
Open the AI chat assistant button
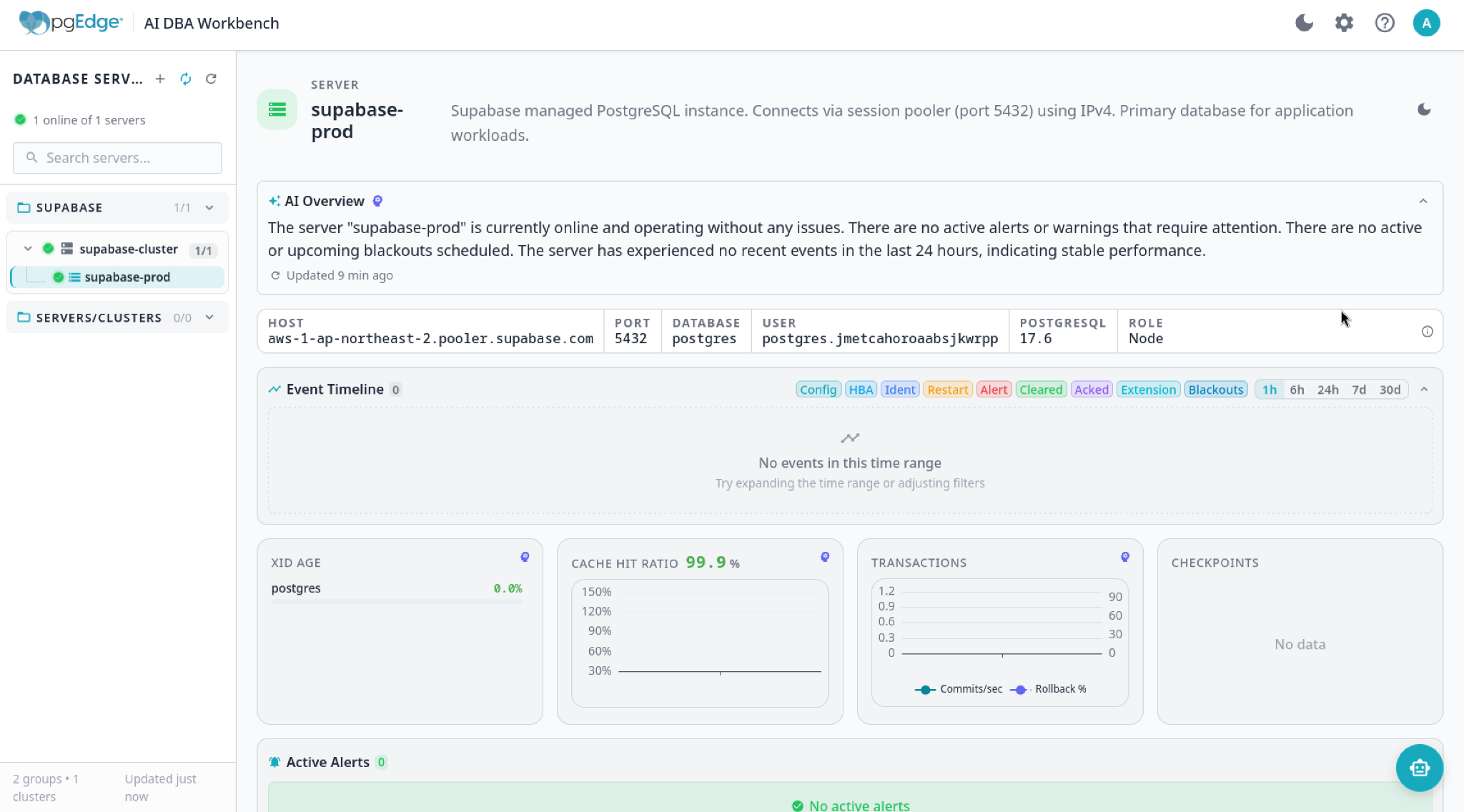(x=1420, y=768)
